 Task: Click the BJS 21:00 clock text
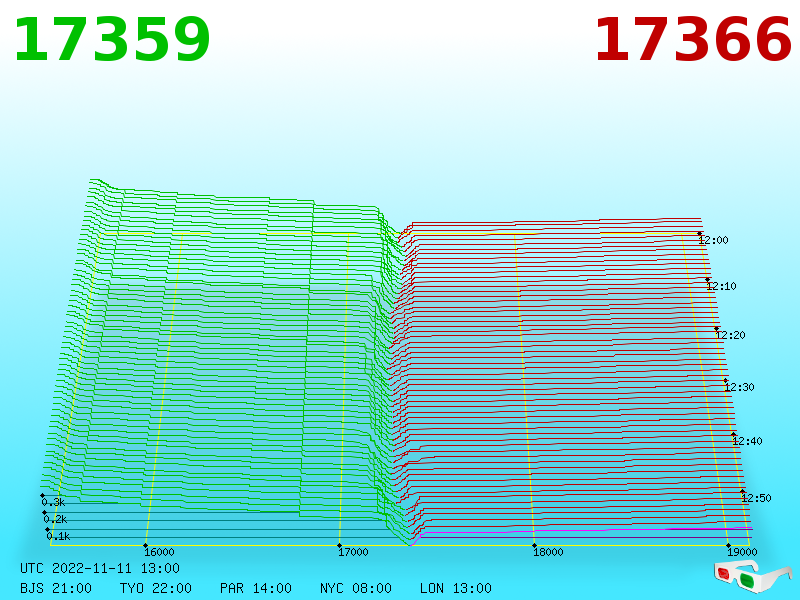coord(56,588)
